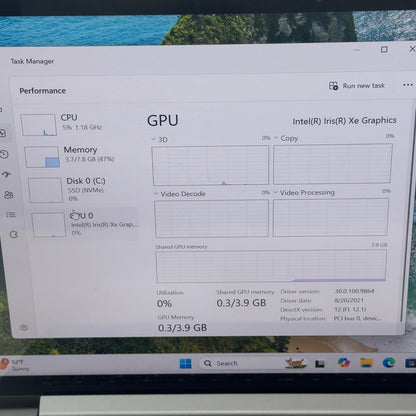Open the Startup apps sidebar icon

(6, 174)
